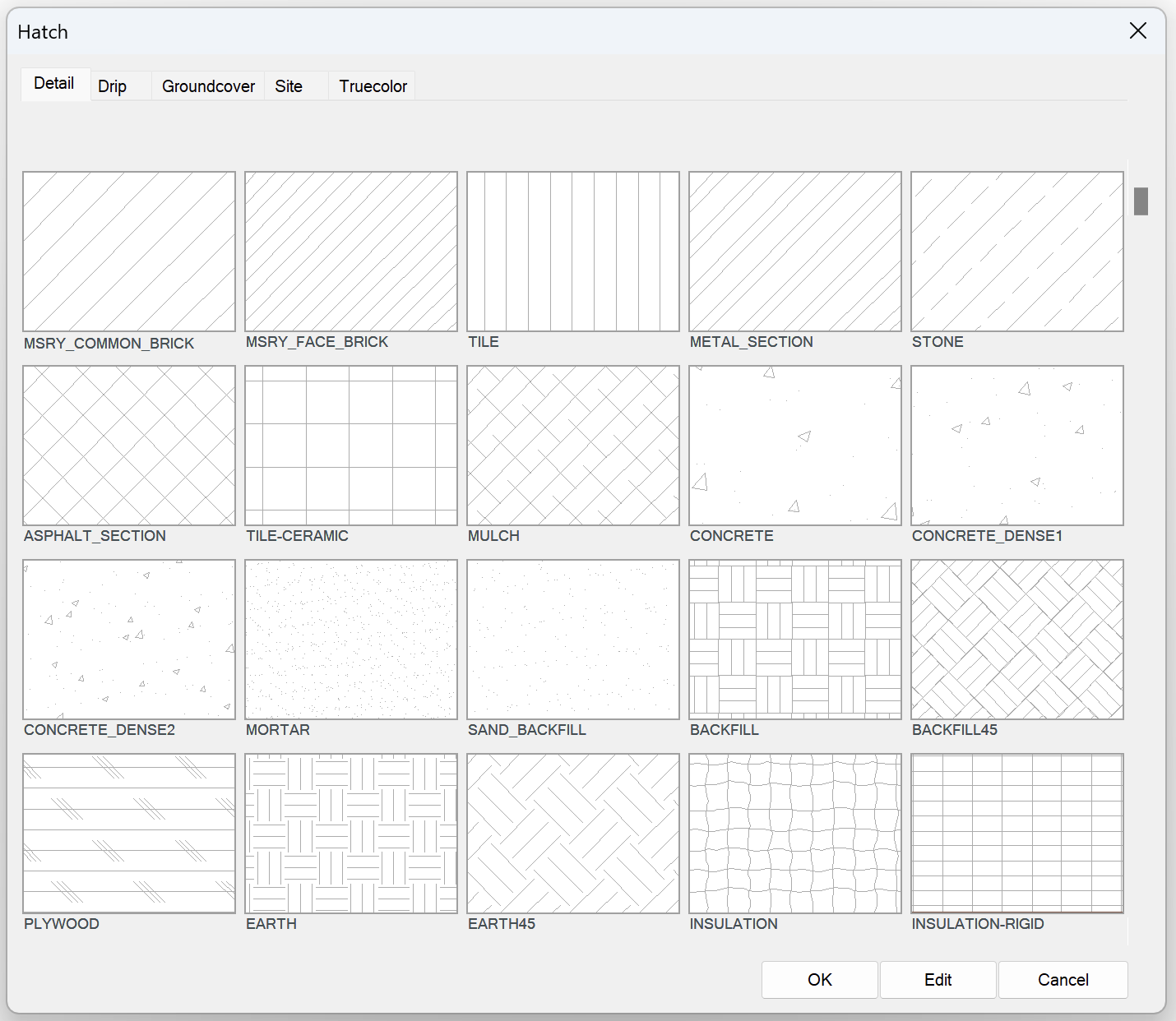The image size is (1176, 1021).
Task: Choose the ASPHALT_SECTION crosshatch pattern
Action: tap(129, 446)
